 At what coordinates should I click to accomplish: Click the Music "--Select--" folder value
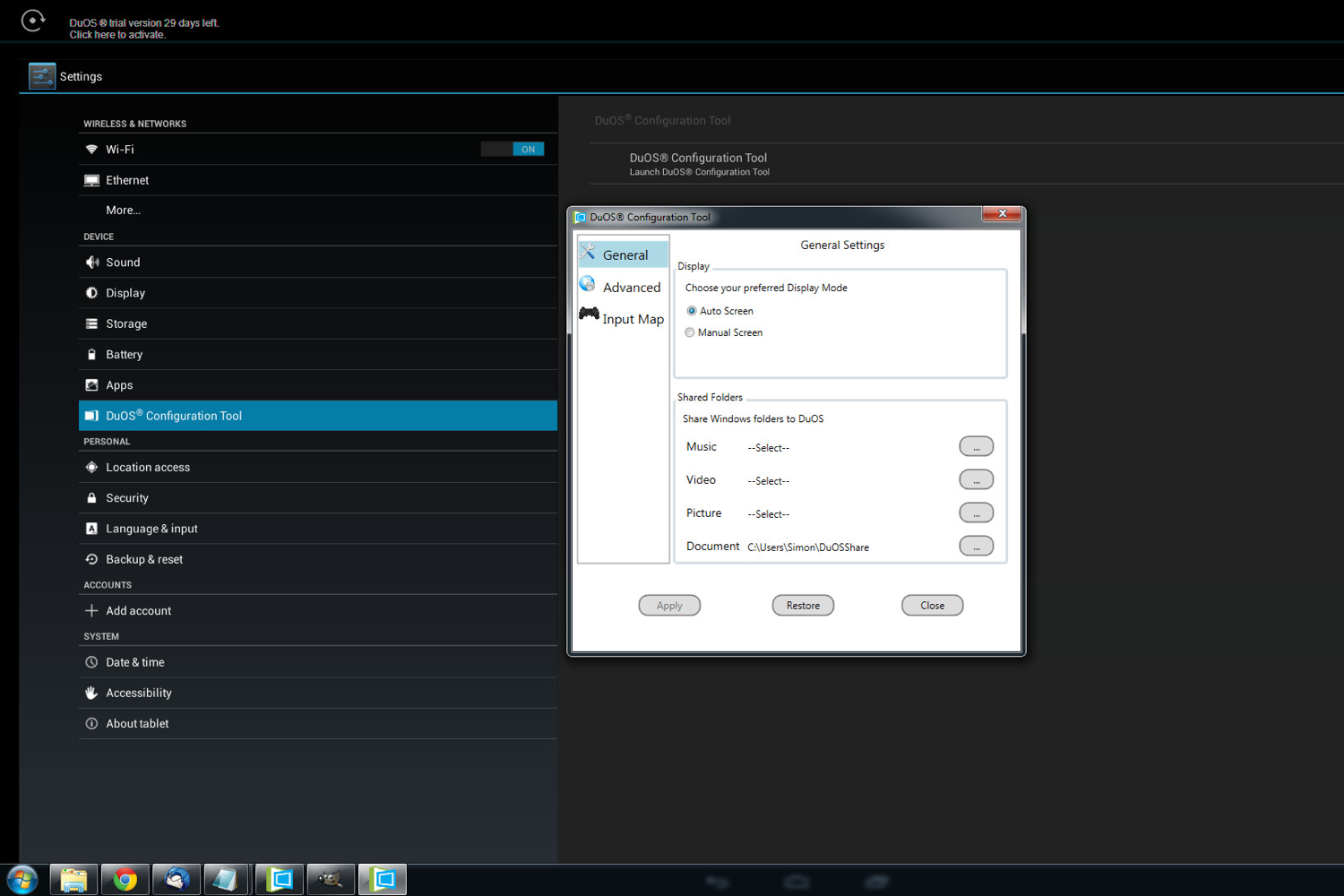(x=769, y=448)
